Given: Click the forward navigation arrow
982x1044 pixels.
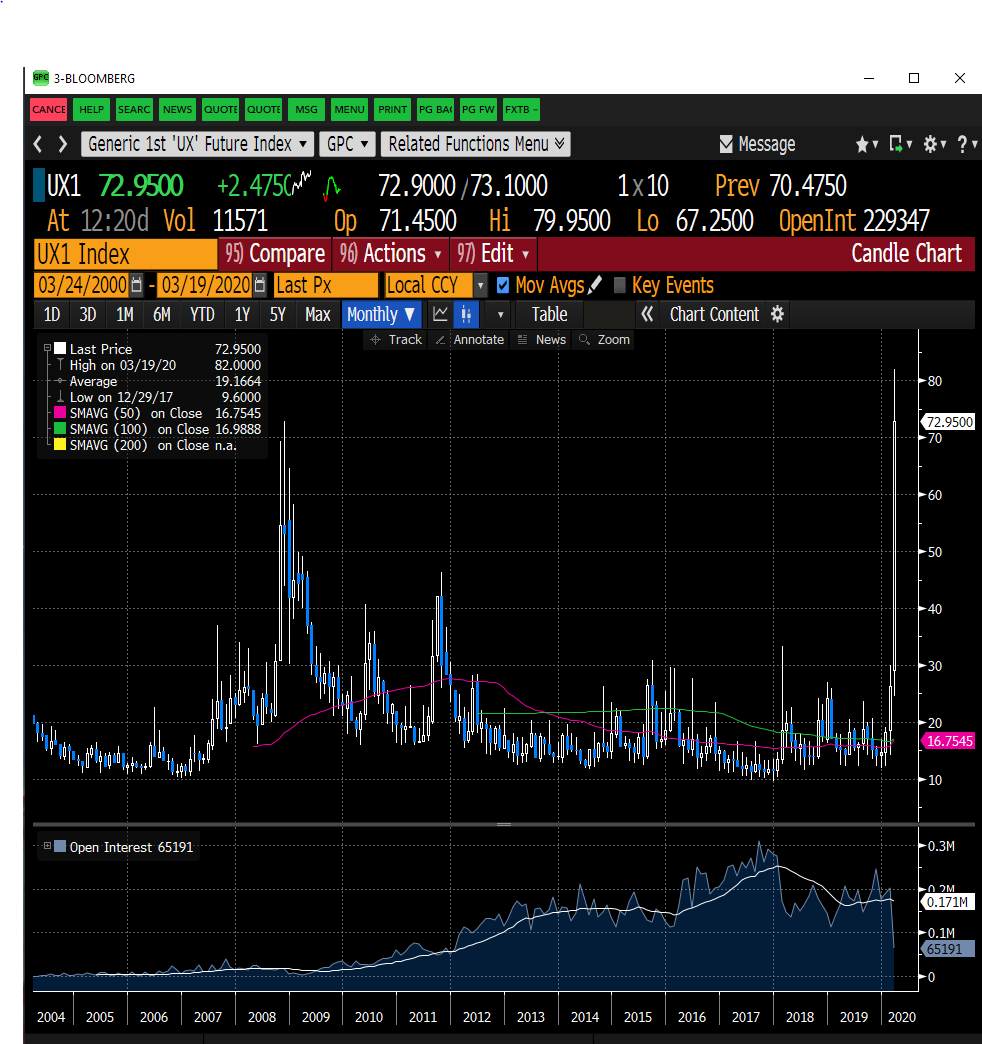Looking at the screenshot, I should click(63, 144).
